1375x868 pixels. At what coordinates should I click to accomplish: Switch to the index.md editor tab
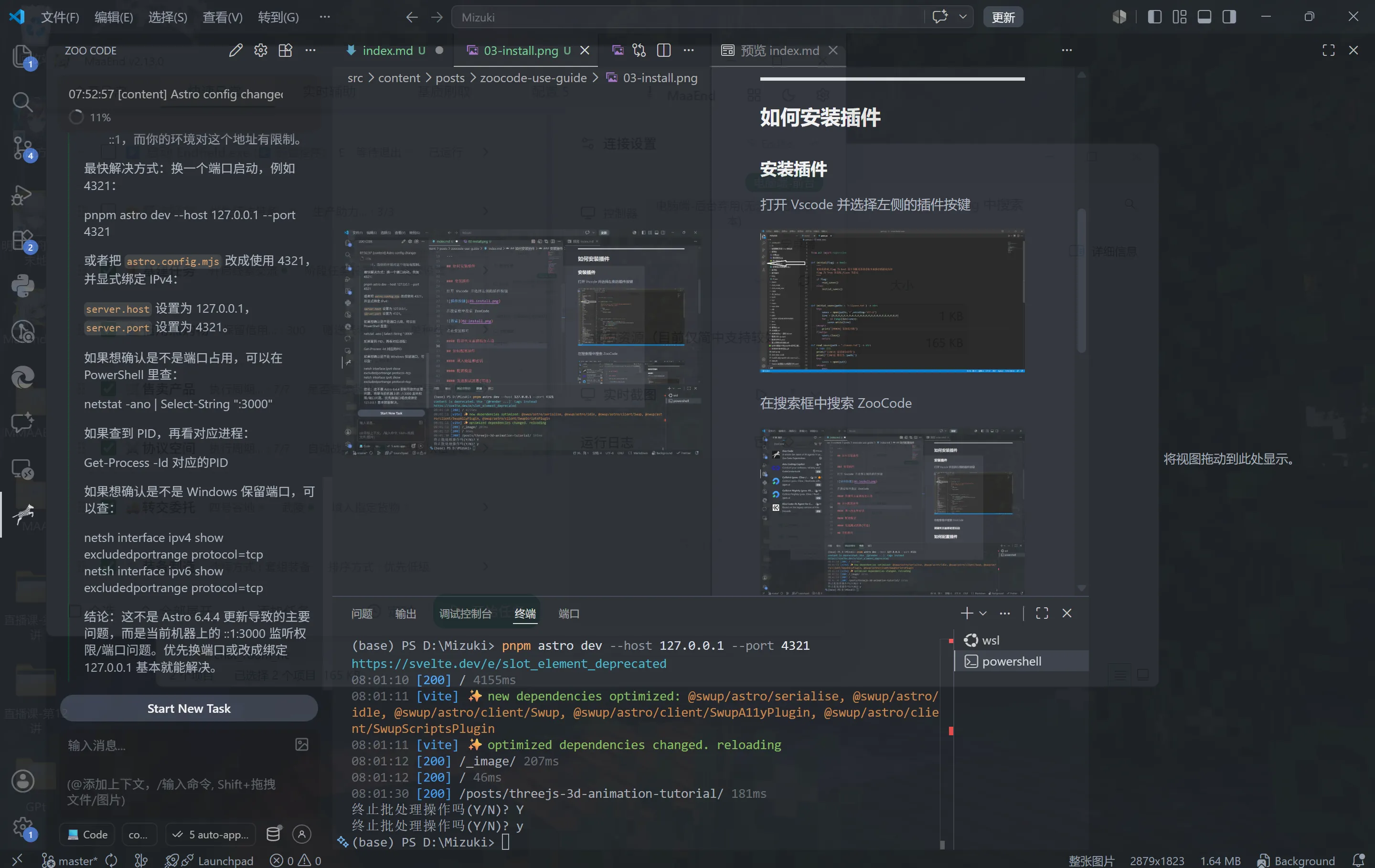[394, 50]
